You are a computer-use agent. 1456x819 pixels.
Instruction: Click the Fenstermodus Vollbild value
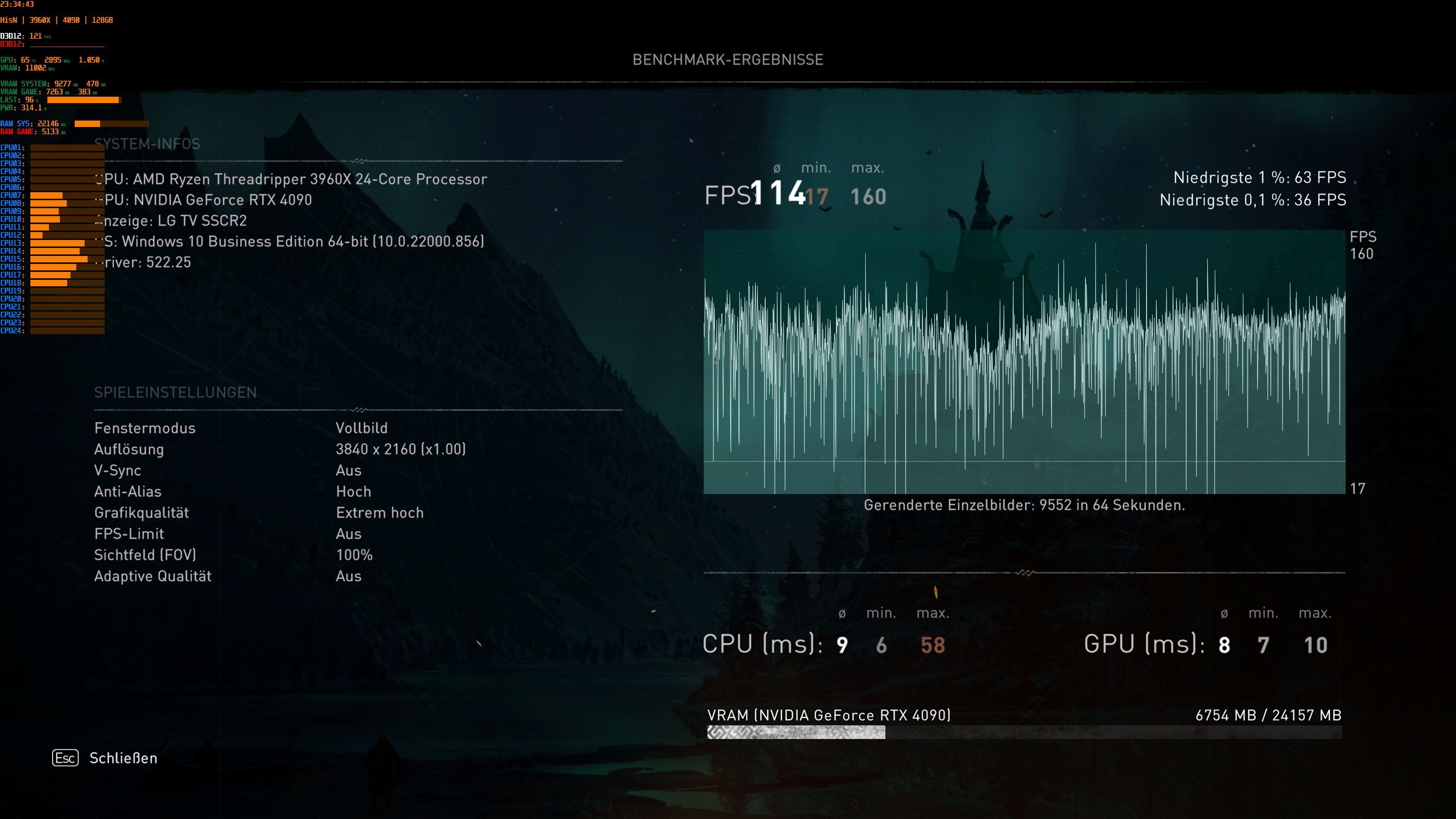pyautogui.click(x=361, y=428)
